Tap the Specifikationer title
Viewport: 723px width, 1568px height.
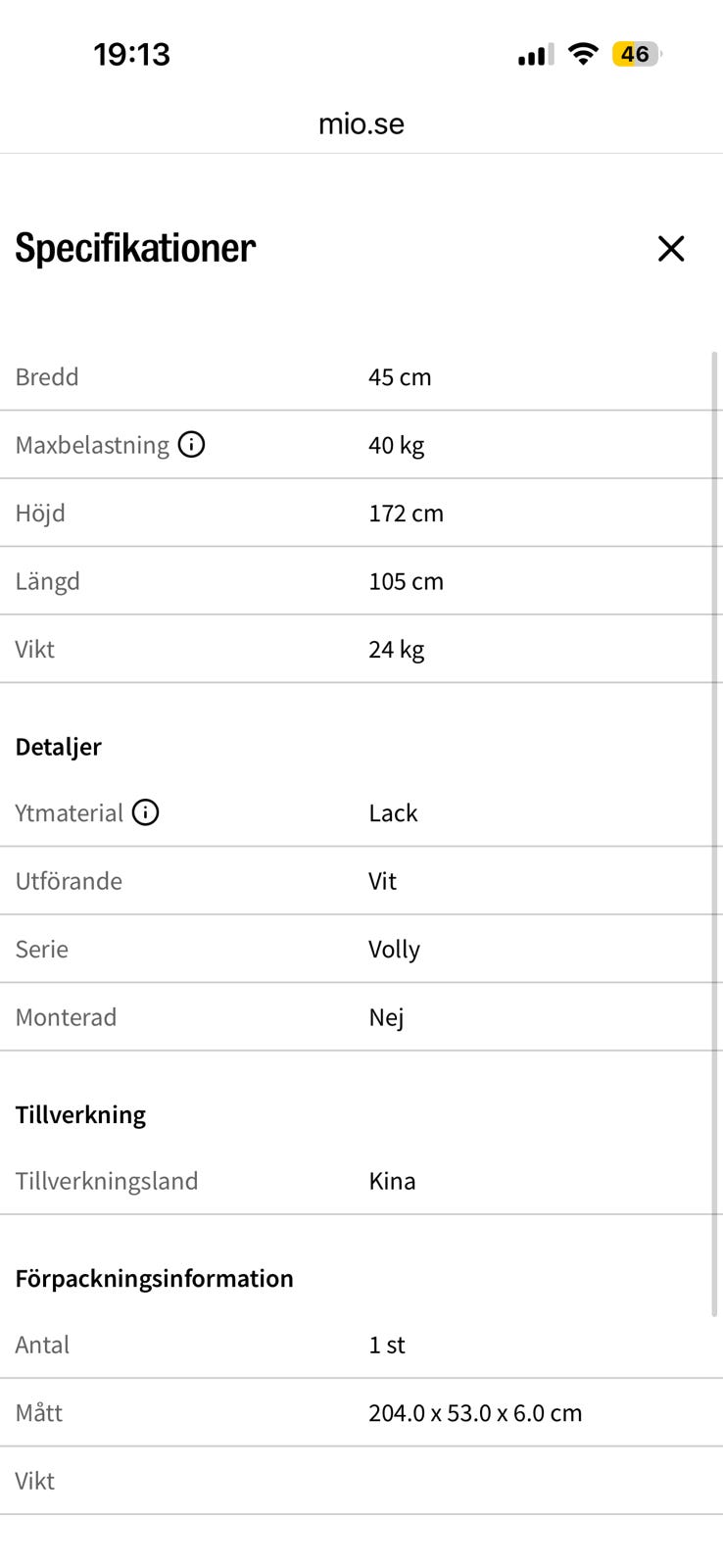[135, 248]
